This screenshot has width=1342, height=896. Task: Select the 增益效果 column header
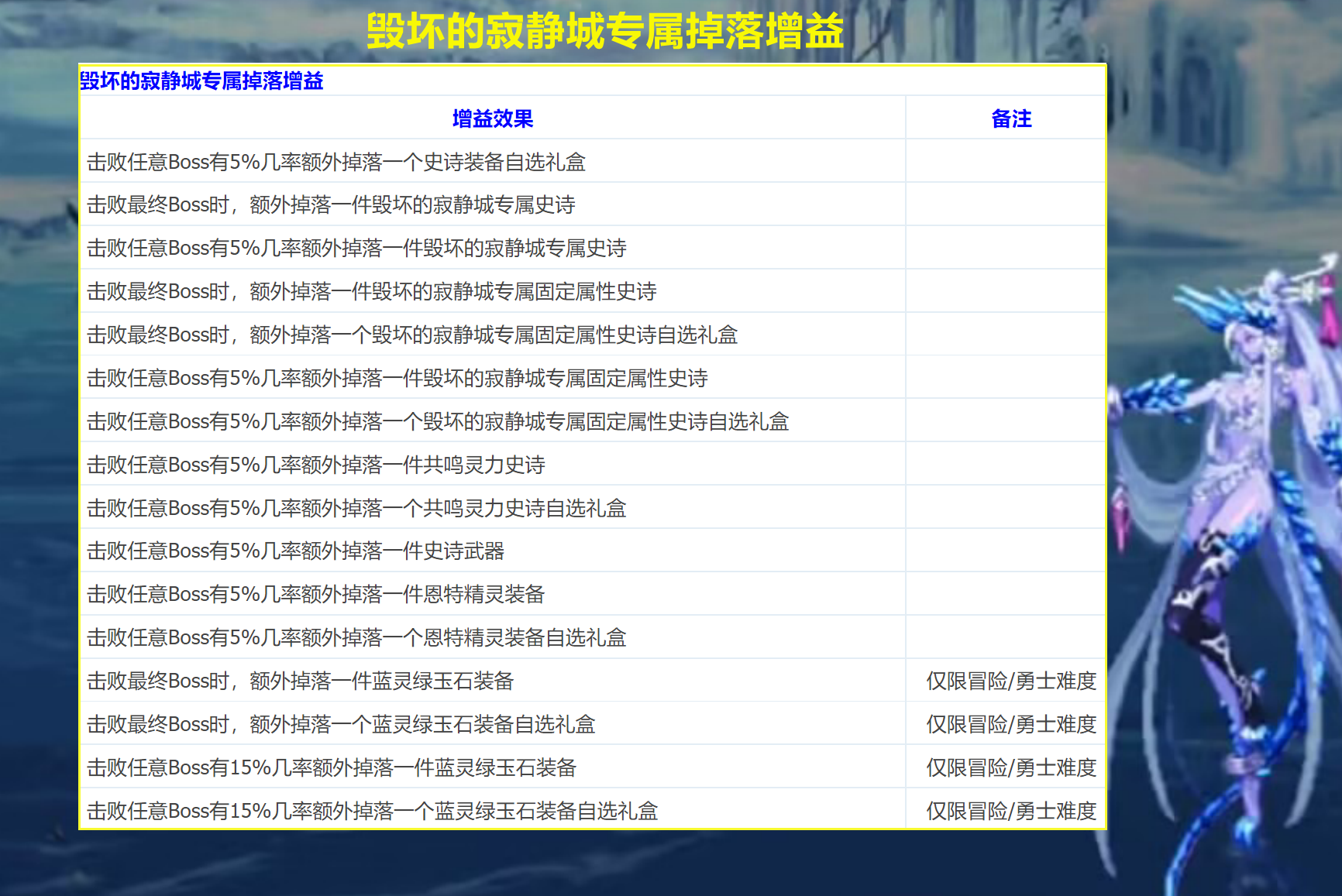point(494,119)
